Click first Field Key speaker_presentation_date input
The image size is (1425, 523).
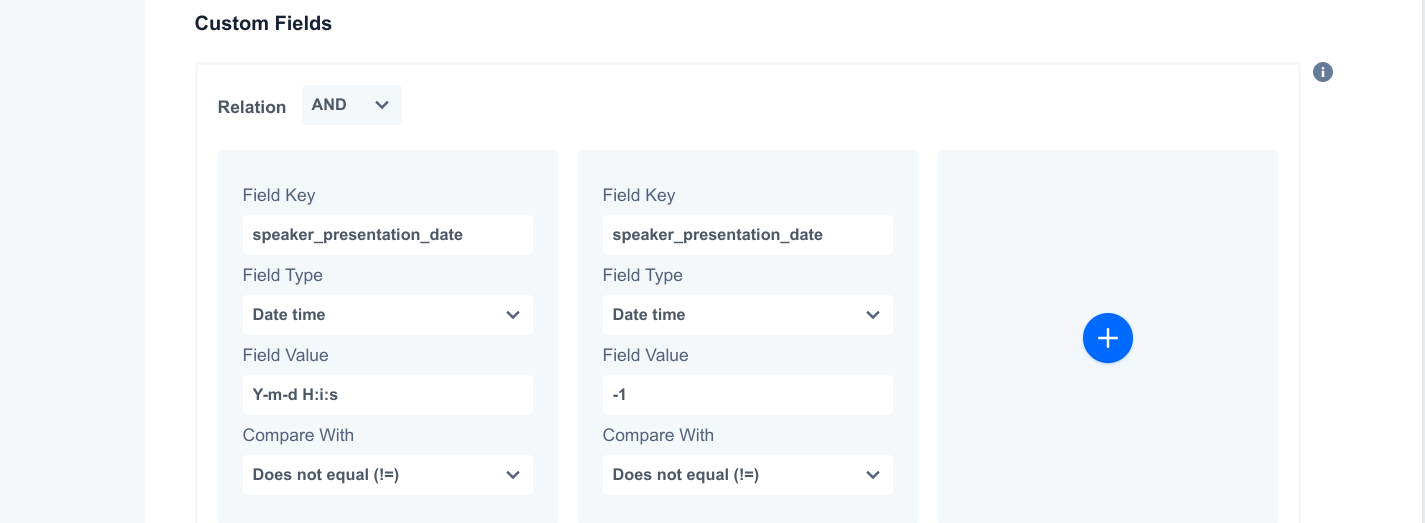pos(388,235)
